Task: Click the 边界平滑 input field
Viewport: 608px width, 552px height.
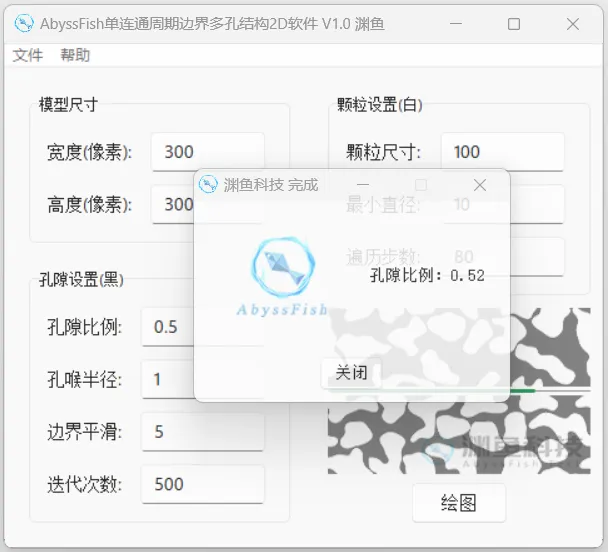Action: 203,431
